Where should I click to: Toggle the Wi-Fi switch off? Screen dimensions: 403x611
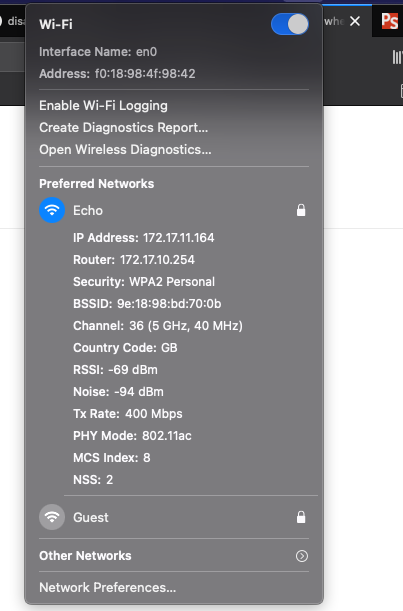coord(290,24)
